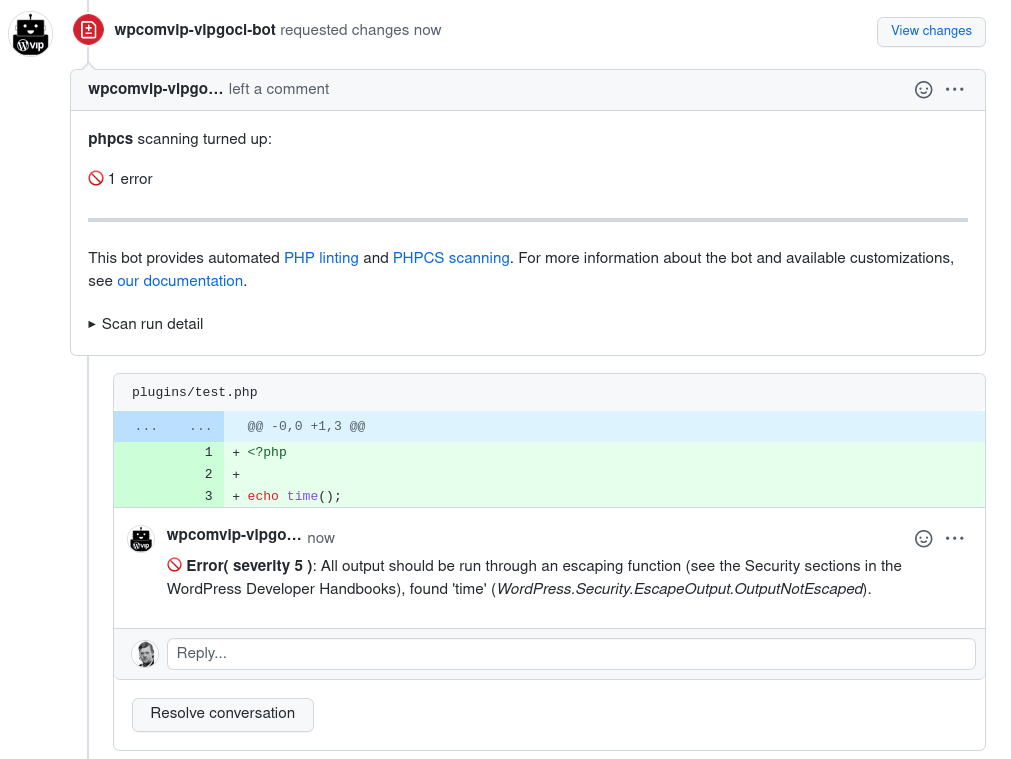Click inside the Reply text field
1011x759 pixels.
[x=570, y=653]
